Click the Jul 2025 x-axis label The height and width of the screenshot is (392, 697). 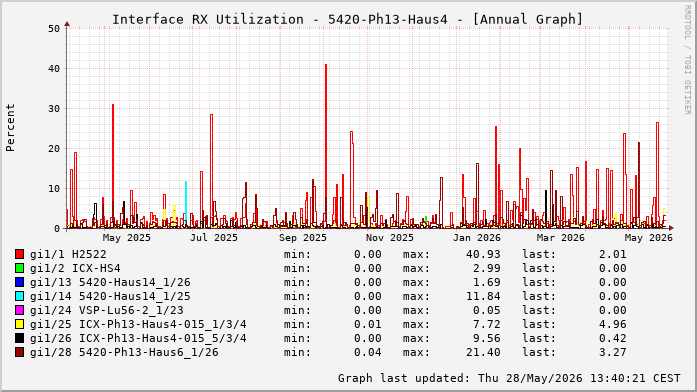click(x=214, y=238)
